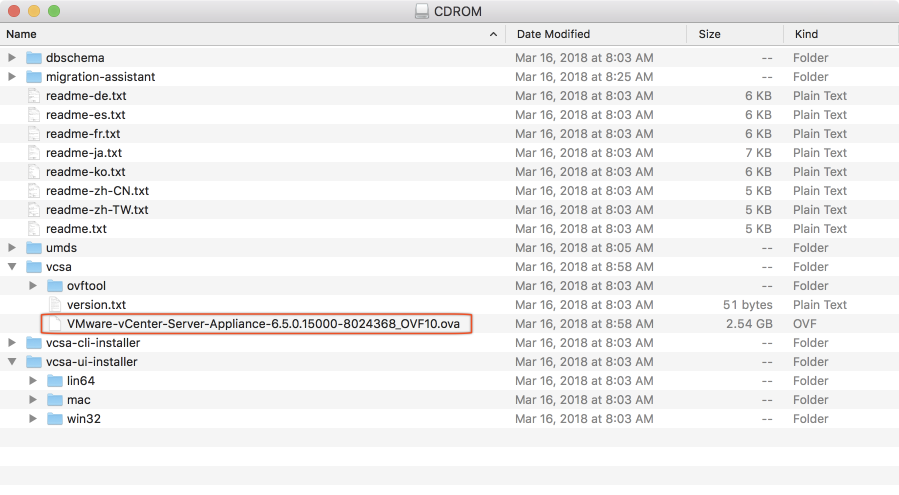Collapse the vcsa-ui-installer folder
This screenshot has height=495, width=899.
[x=12, y=362]
